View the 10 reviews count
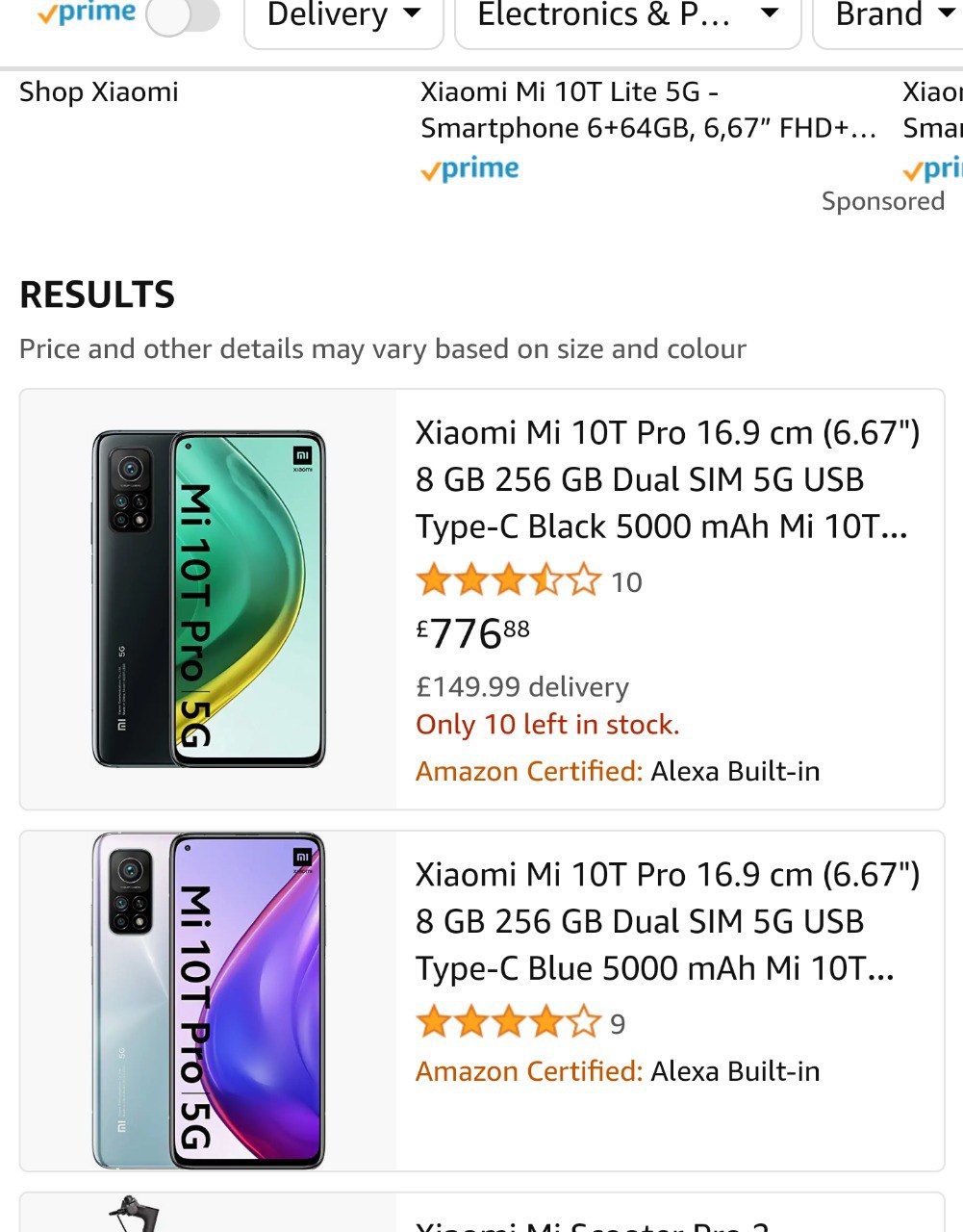963x1232 pixels. 626,582
